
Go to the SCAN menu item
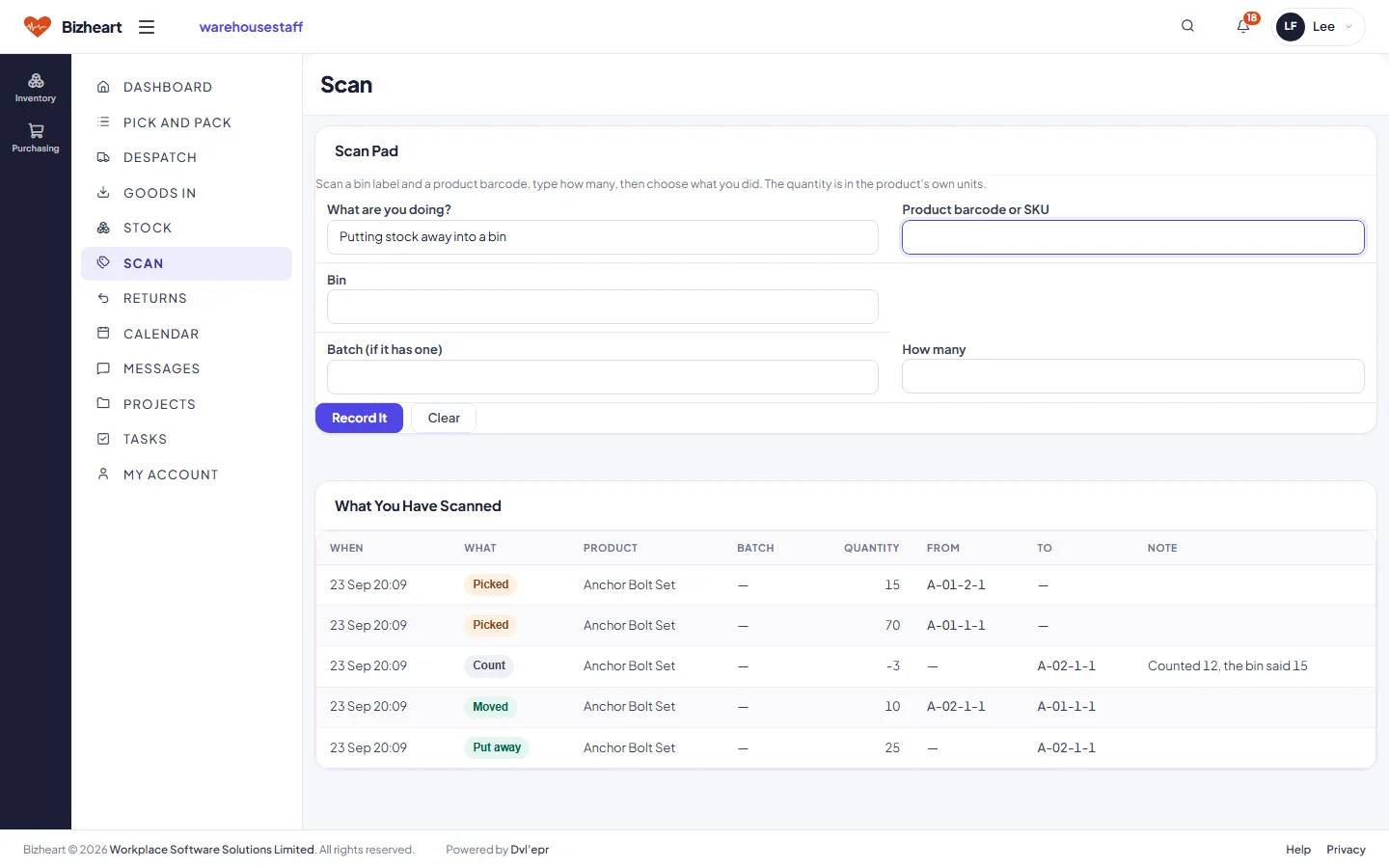(x=186, y=263)
